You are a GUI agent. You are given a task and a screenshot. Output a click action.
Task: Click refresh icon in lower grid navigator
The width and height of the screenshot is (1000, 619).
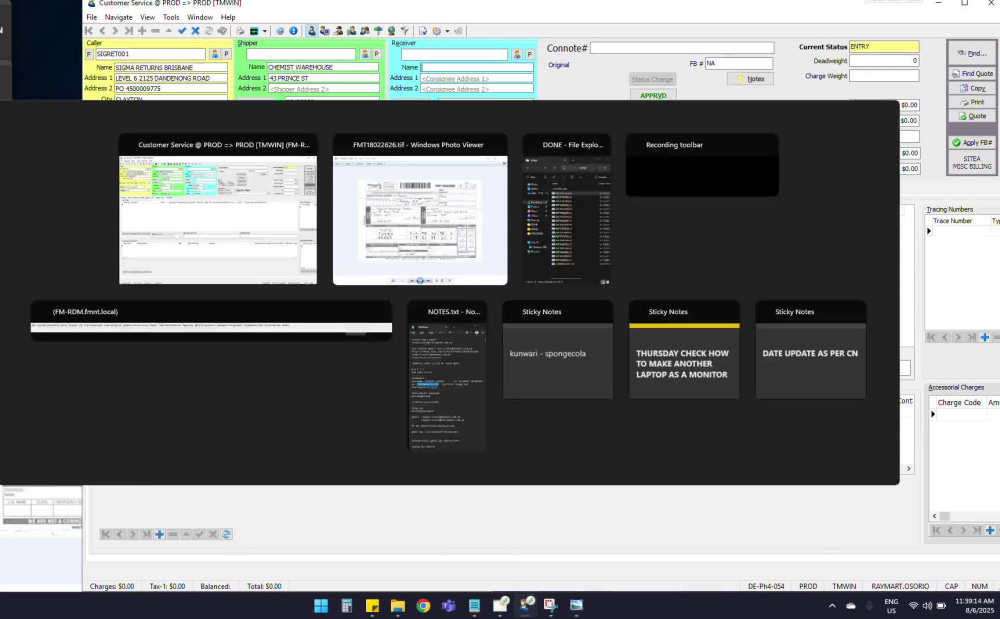click(226, 534)
